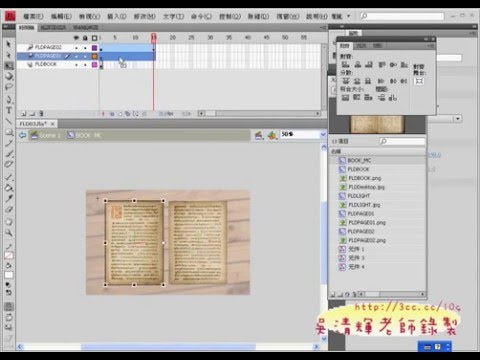Image resolution: width=480 pixels, height=360 pixels.
Task: Toggle the align To Stage button
Action: click(419, 81)
